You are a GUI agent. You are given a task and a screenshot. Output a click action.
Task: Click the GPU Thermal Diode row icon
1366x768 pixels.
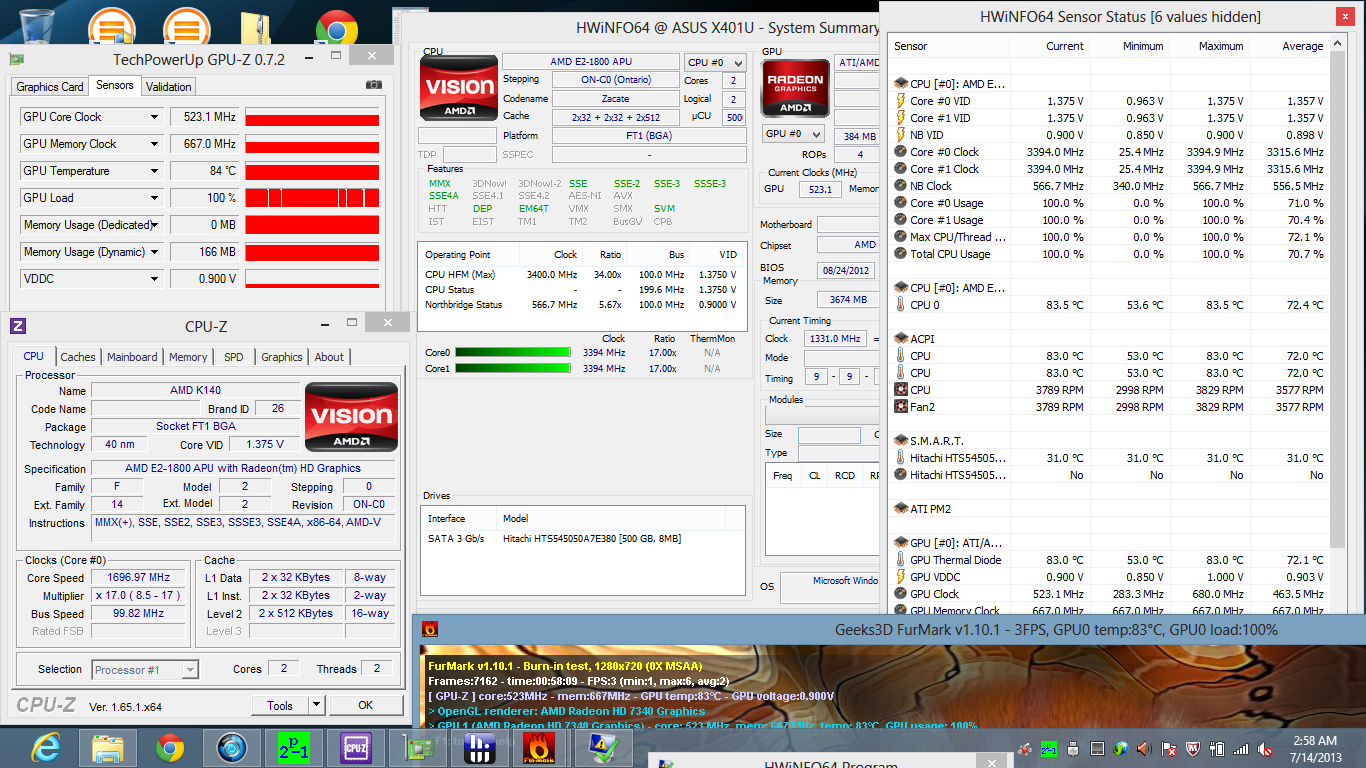(x=900, y=560)
